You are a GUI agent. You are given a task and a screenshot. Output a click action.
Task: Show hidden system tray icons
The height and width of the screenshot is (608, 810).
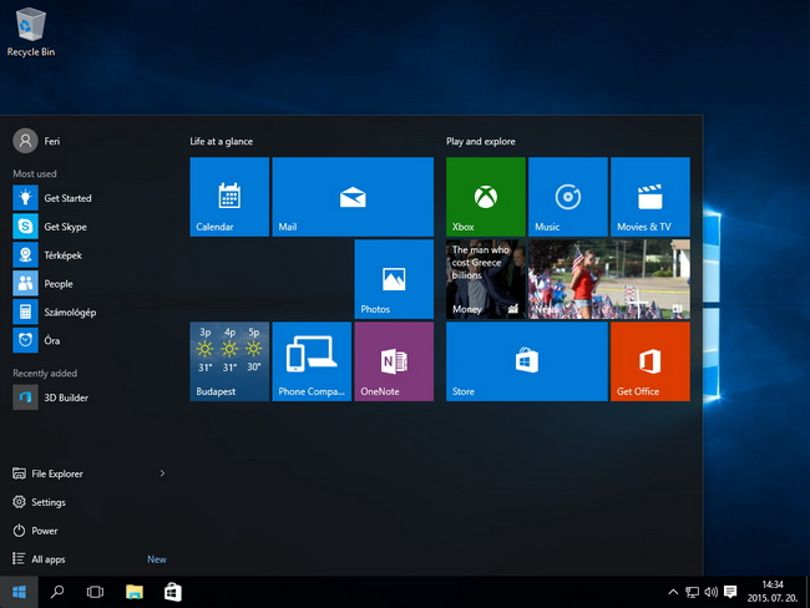coord(673,592)
